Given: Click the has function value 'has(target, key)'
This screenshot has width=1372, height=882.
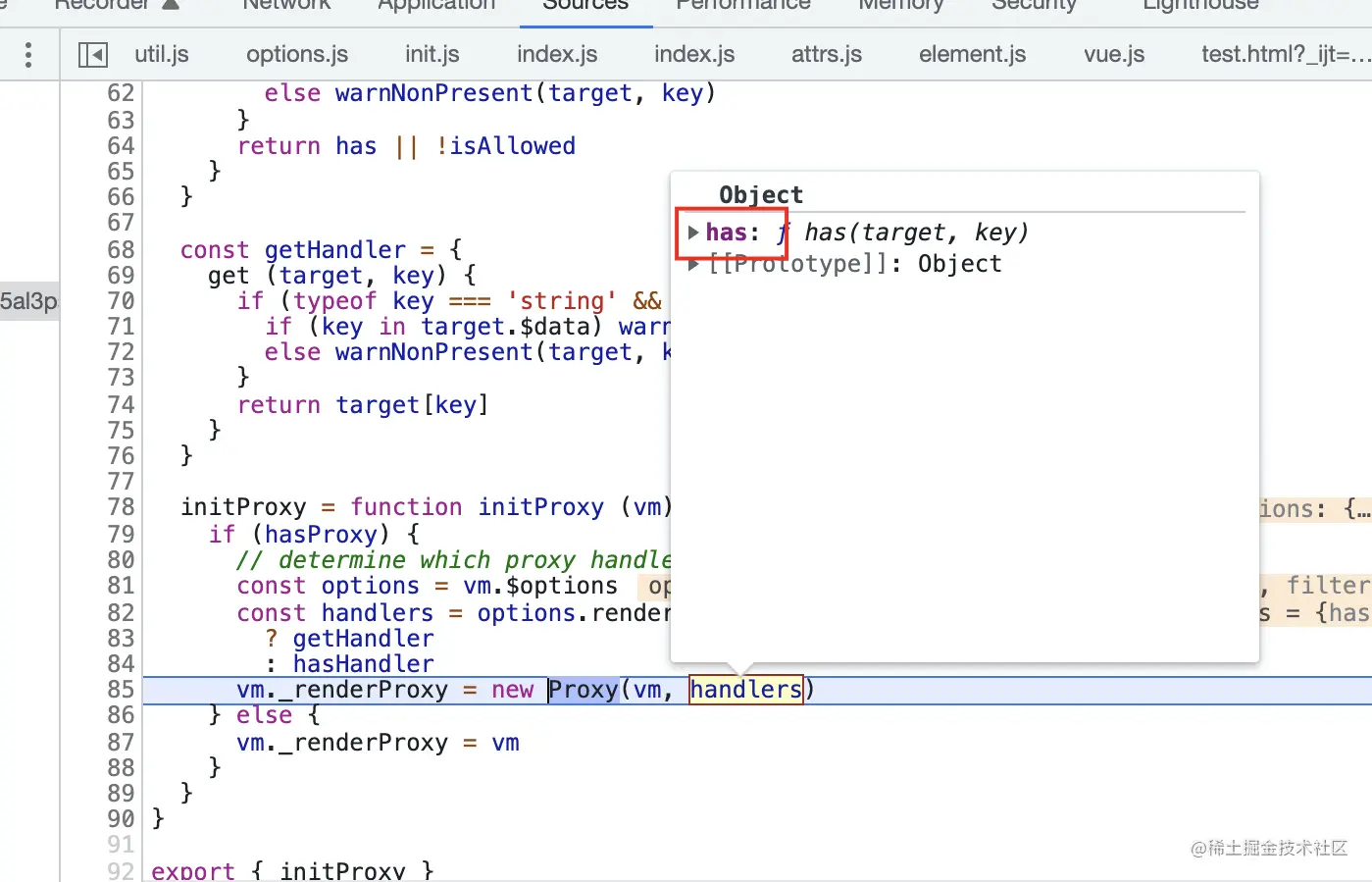Looking at the screenshot, I should pos(916,233).
